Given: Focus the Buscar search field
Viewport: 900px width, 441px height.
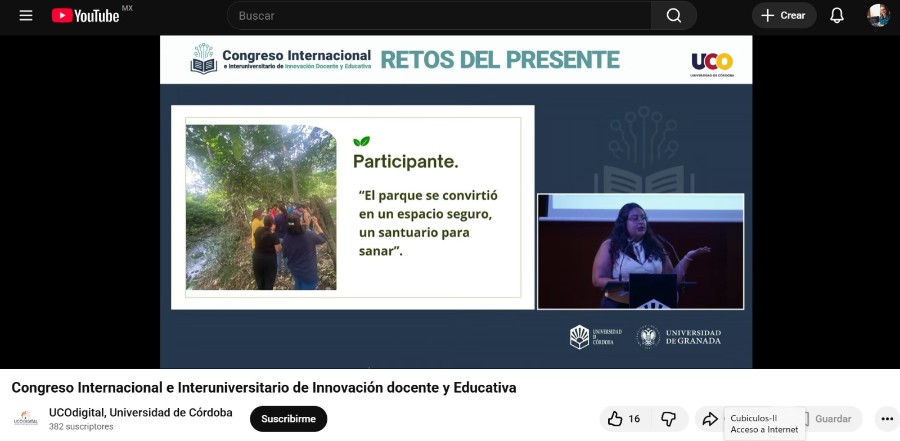Looking at the screenshot, I should pyautogui.click(x=440, y=16).
